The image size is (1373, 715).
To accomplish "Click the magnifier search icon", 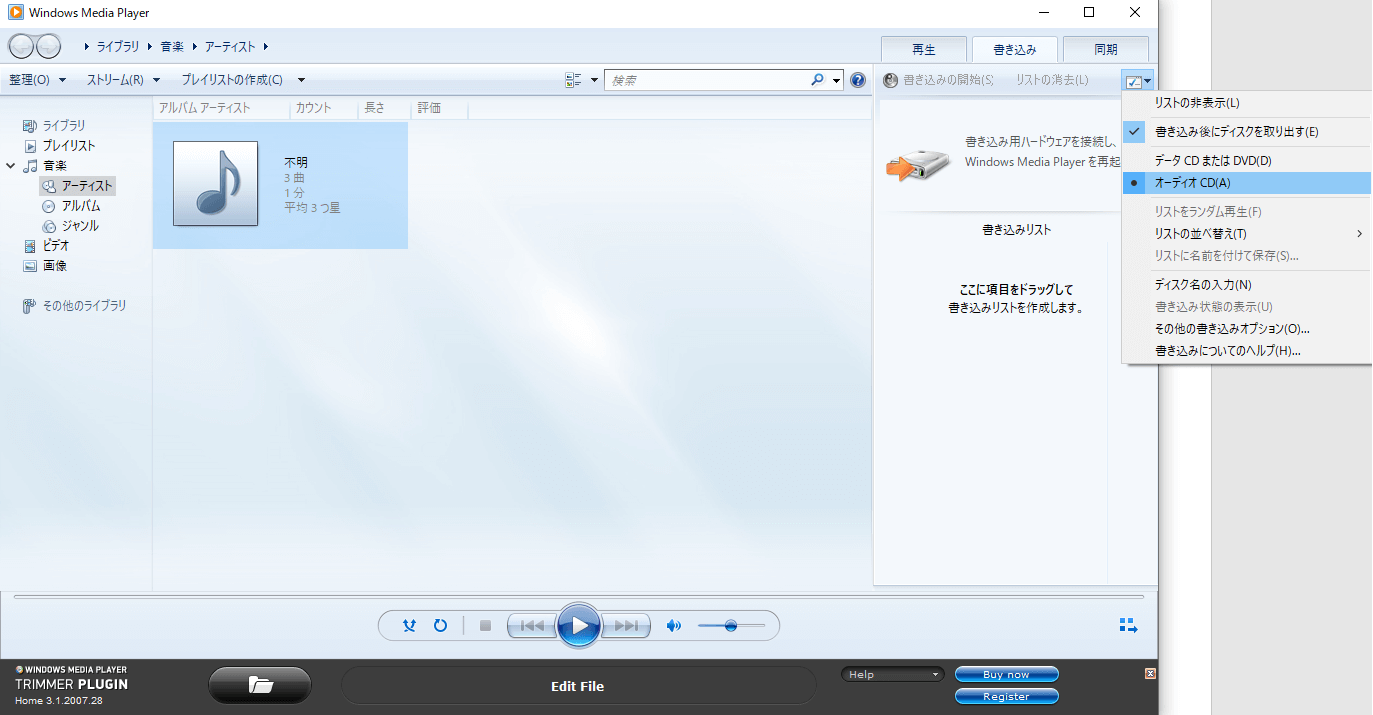I will pyautogui.click(x=817, y=80).
